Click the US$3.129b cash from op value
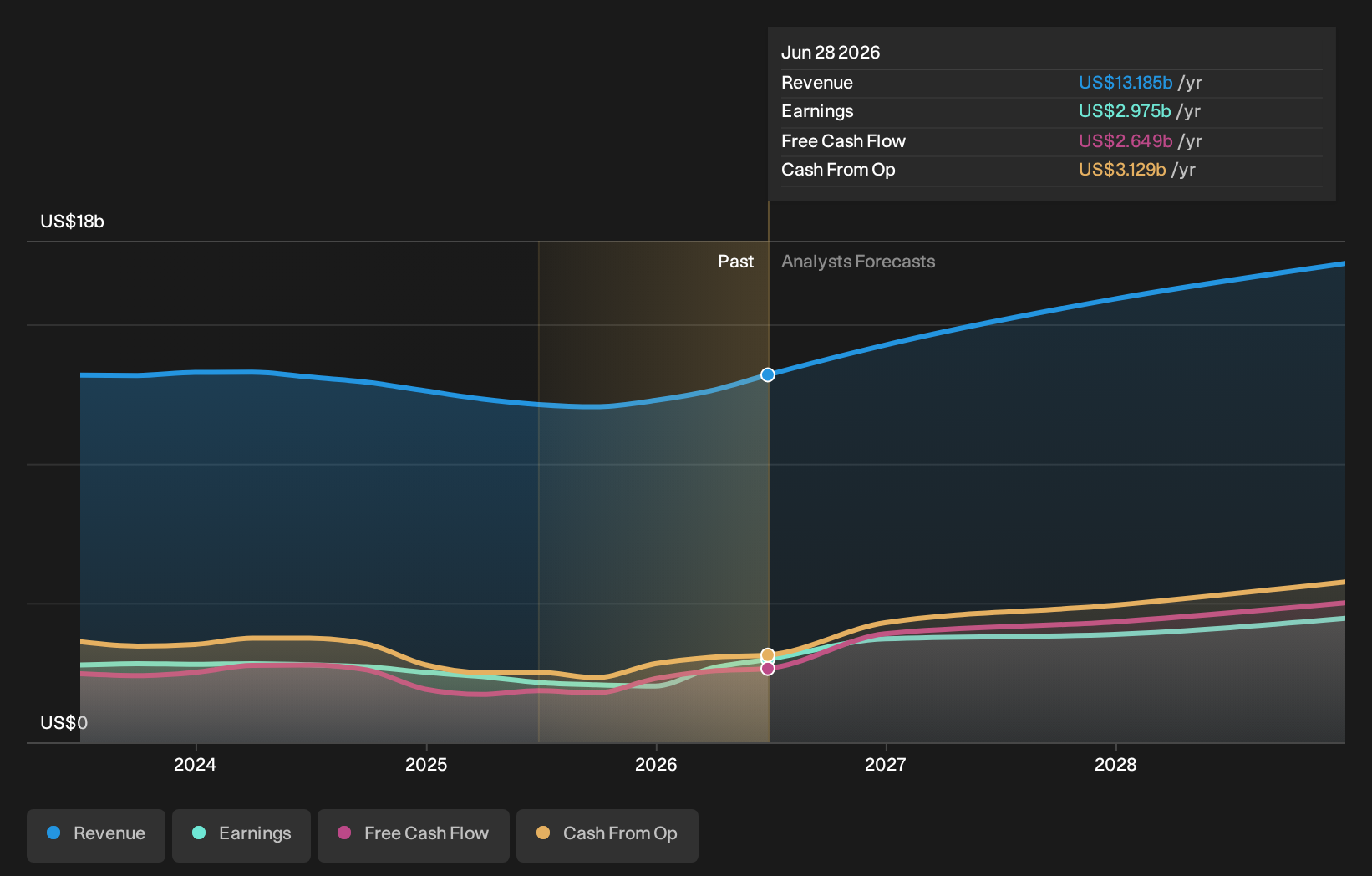Screen dimensions: 1372x876 pyautogui.click(x=1122, y=170)
